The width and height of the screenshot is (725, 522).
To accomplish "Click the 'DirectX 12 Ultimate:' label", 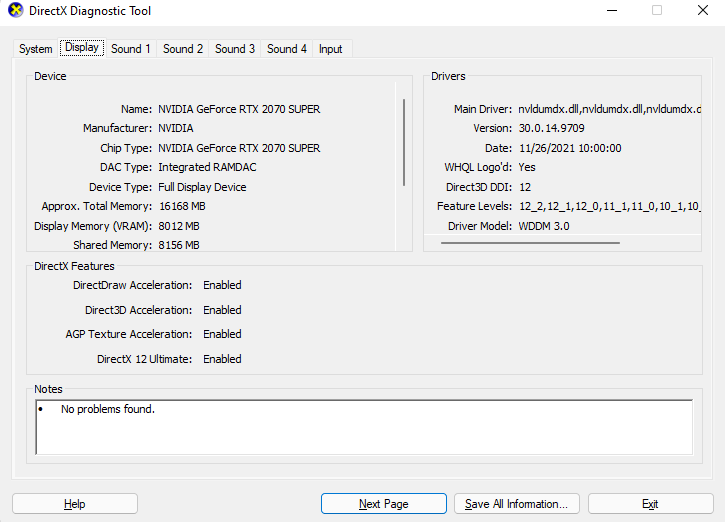I will 144,359.
